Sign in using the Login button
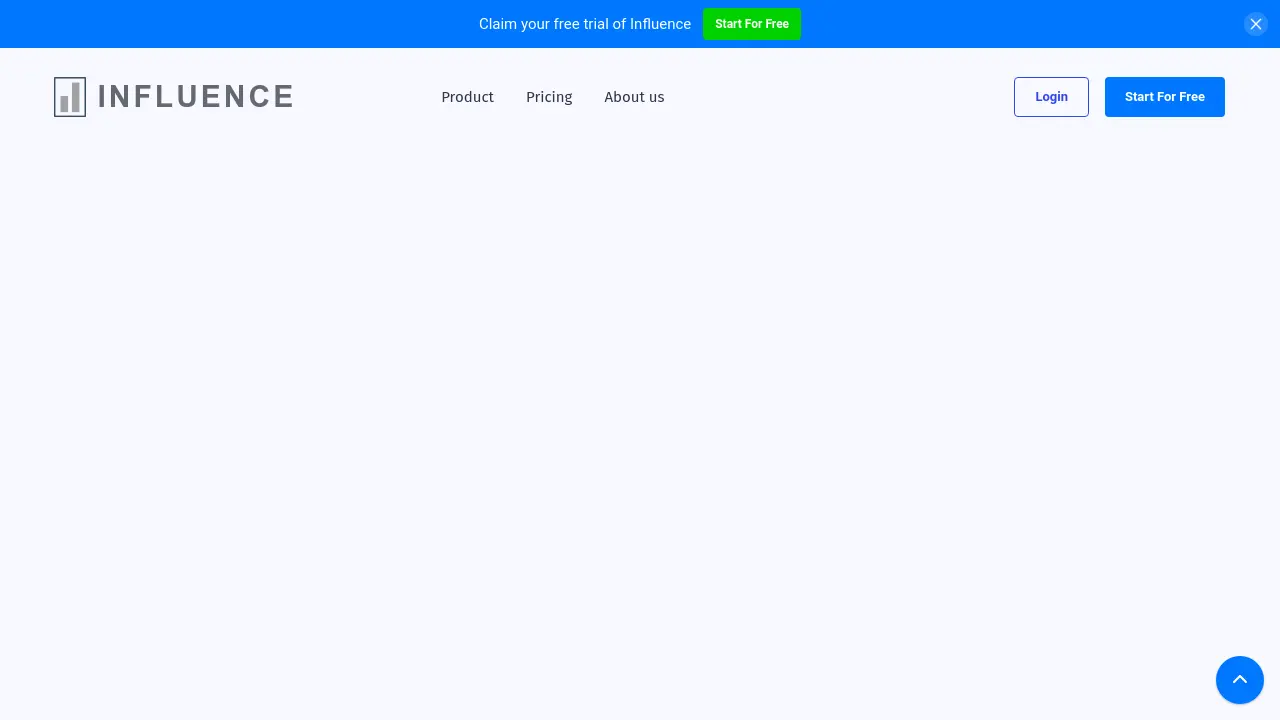1280x720 pixels. (1050, 97)
